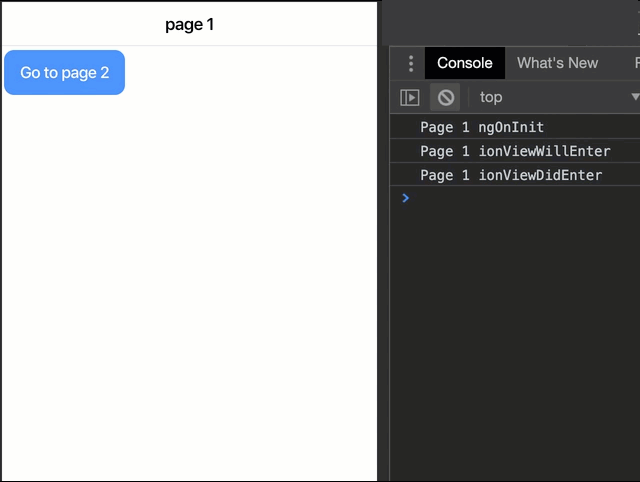The image size is (640, 482).
Task: Select the Page 1 ionViewWillEnter log line
Action: pos(515,151)
